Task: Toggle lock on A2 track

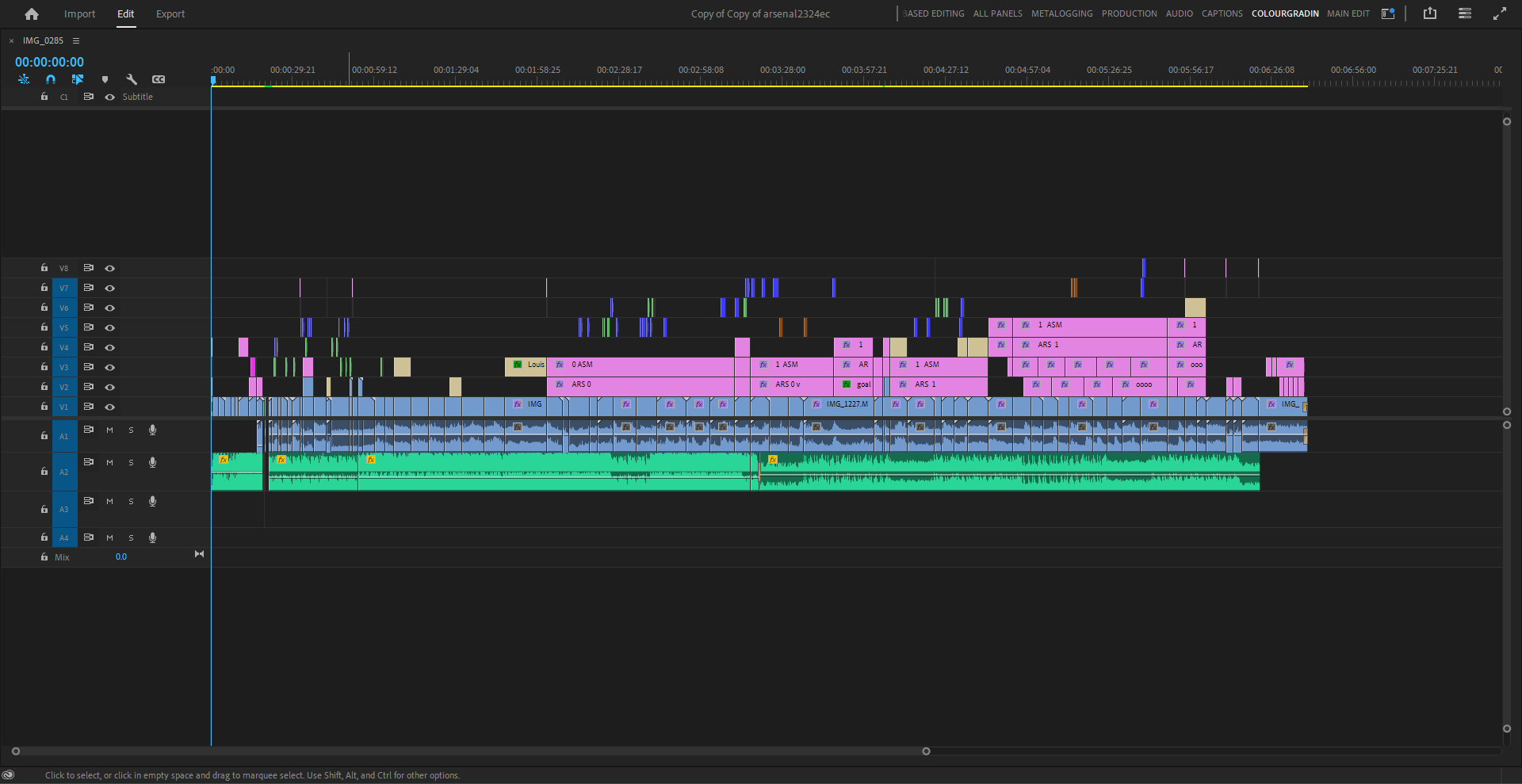Action: 44,472
